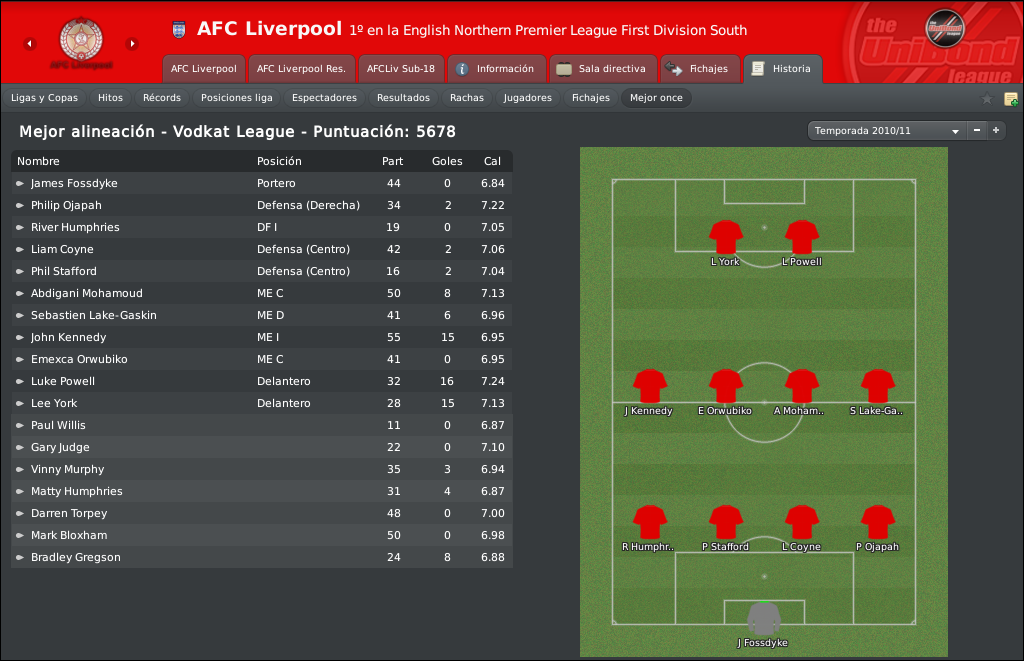Go to previous club using left arrow
The width and height of the screenshot is (1024, 661).
[29, 44]
